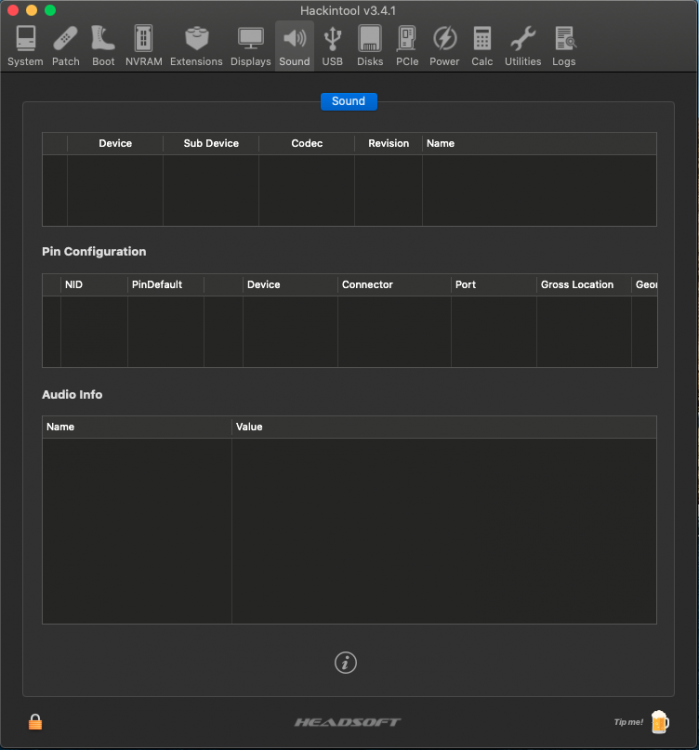Toggle the orange lock icon
Screen dimensions: 699x750
pos(35,721)
